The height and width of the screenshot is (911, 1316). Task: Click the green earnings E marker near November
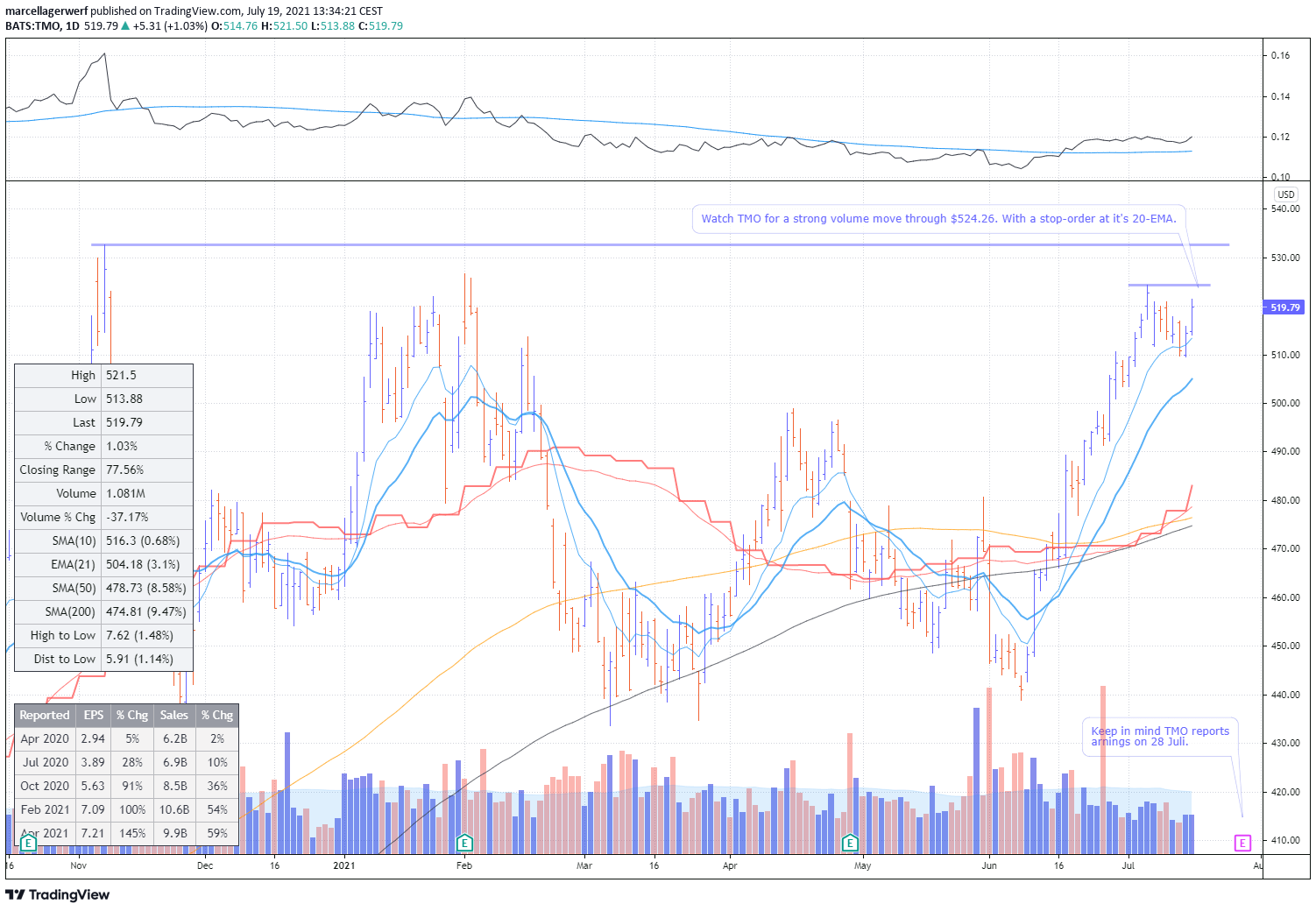coord(28,843)
